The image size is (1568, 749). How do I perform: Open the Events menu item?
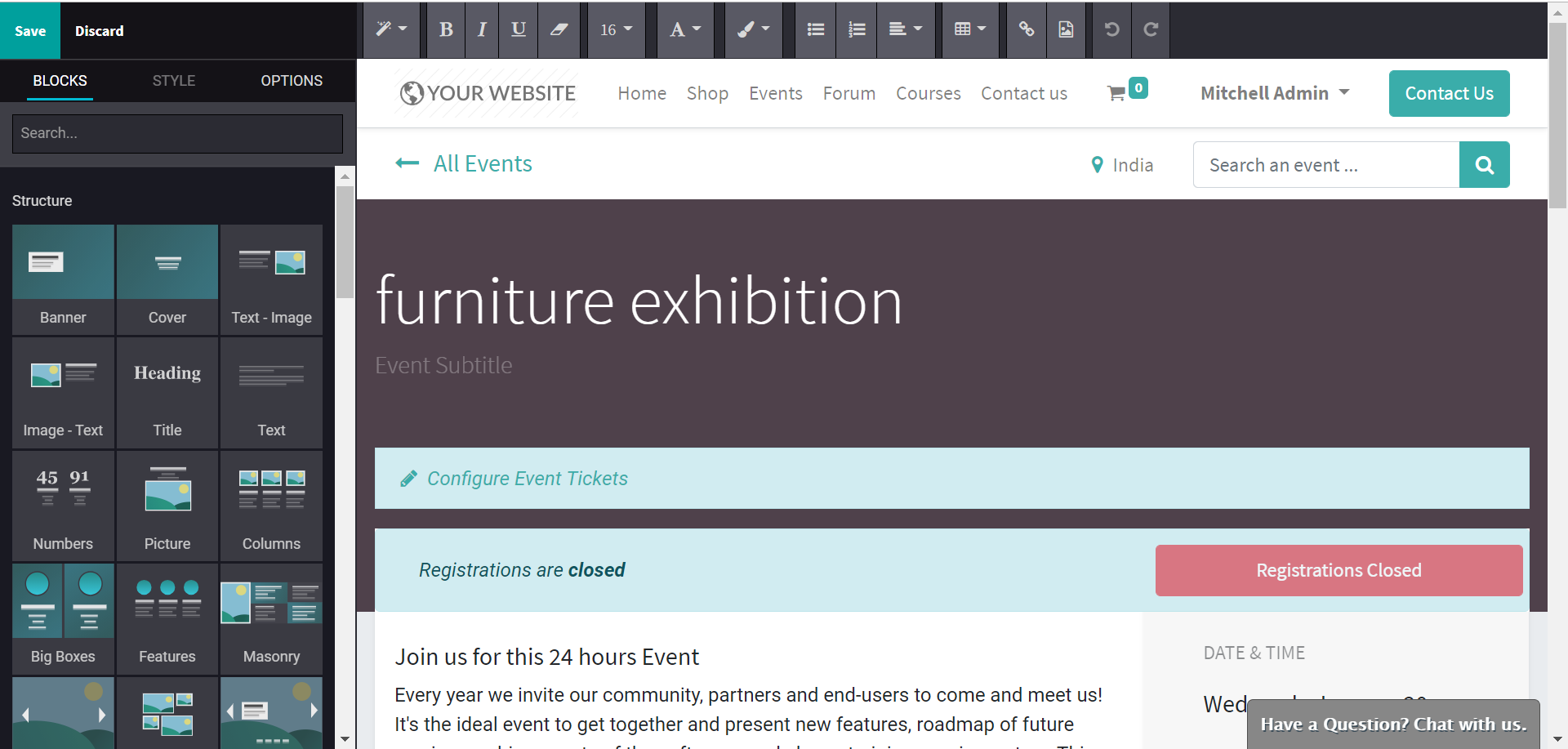point(776,93)
